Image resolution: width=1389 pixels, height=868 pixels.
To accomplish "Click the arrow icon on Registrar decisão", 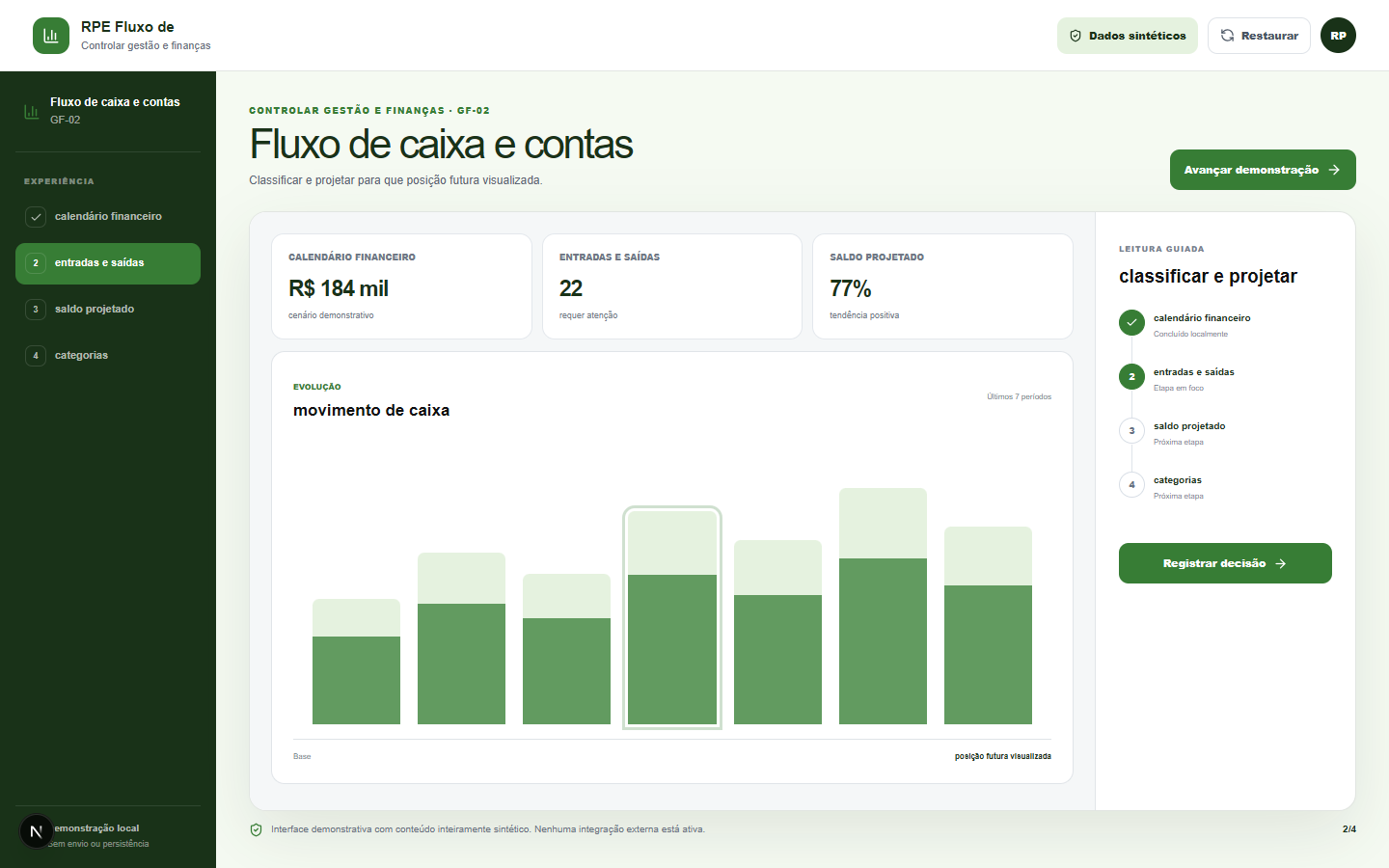I will pos(1280,563).
